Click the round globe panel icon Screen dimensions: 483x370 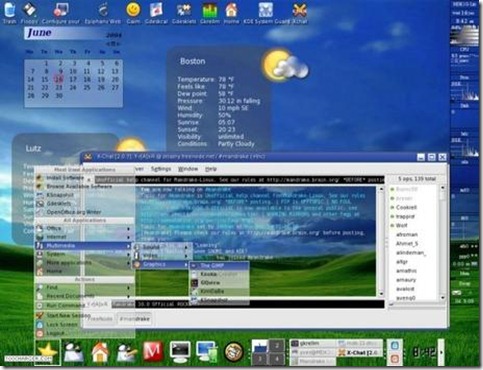point(234,352)
